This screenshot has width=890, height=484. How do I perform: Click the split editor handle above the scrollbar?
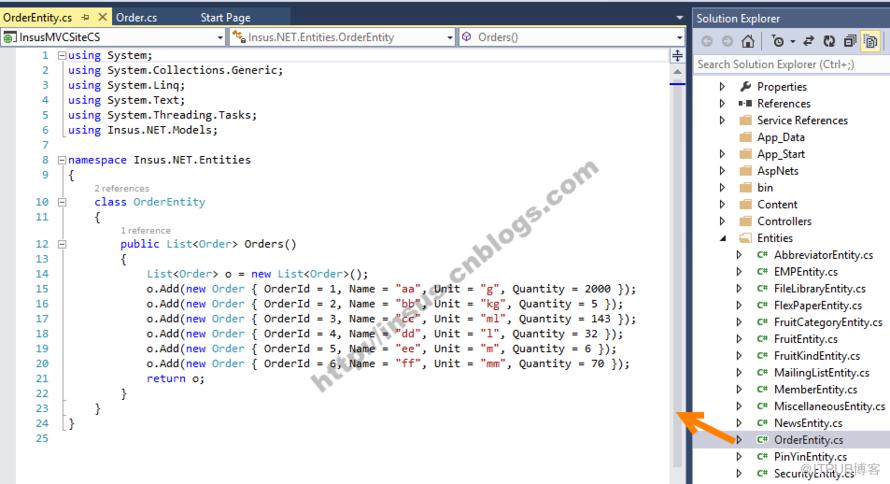pyautogui.click(x=677, y=56)
